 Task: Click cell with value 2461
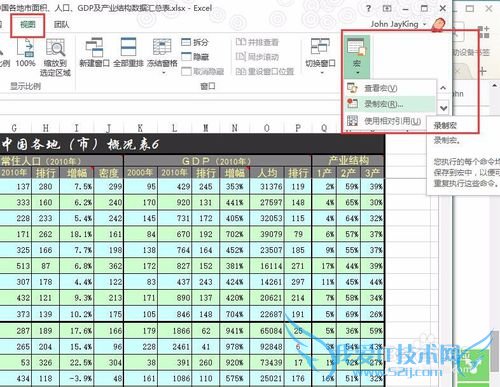(174, 347)
